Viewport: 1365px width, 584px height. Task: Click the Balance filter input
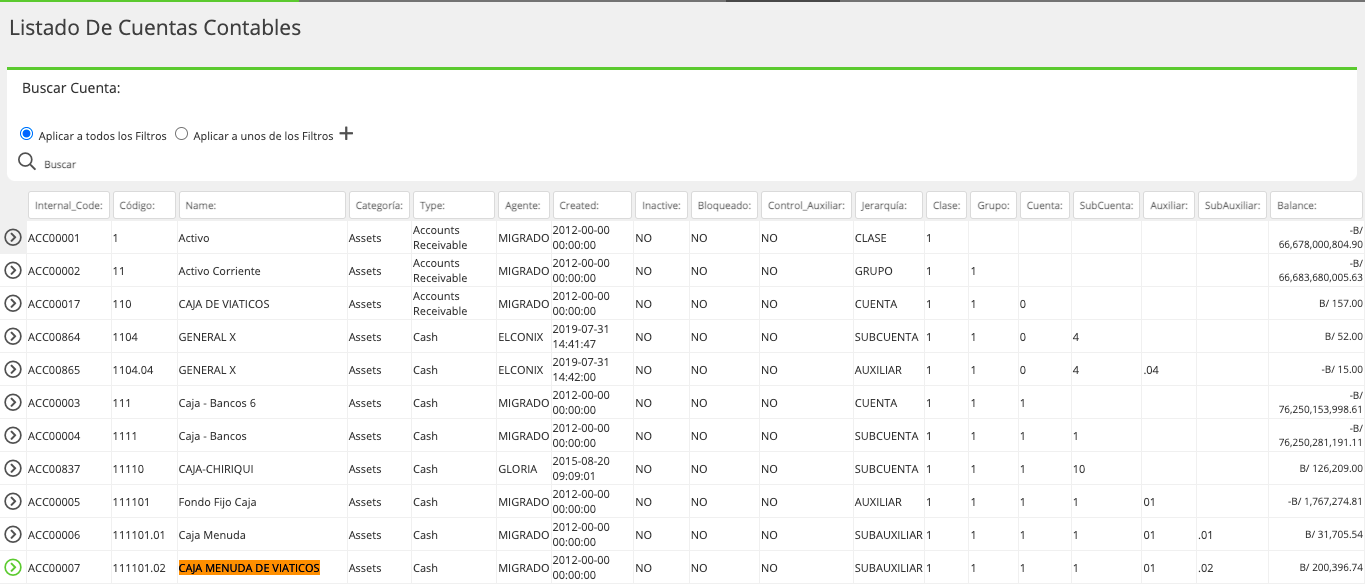1316,205
